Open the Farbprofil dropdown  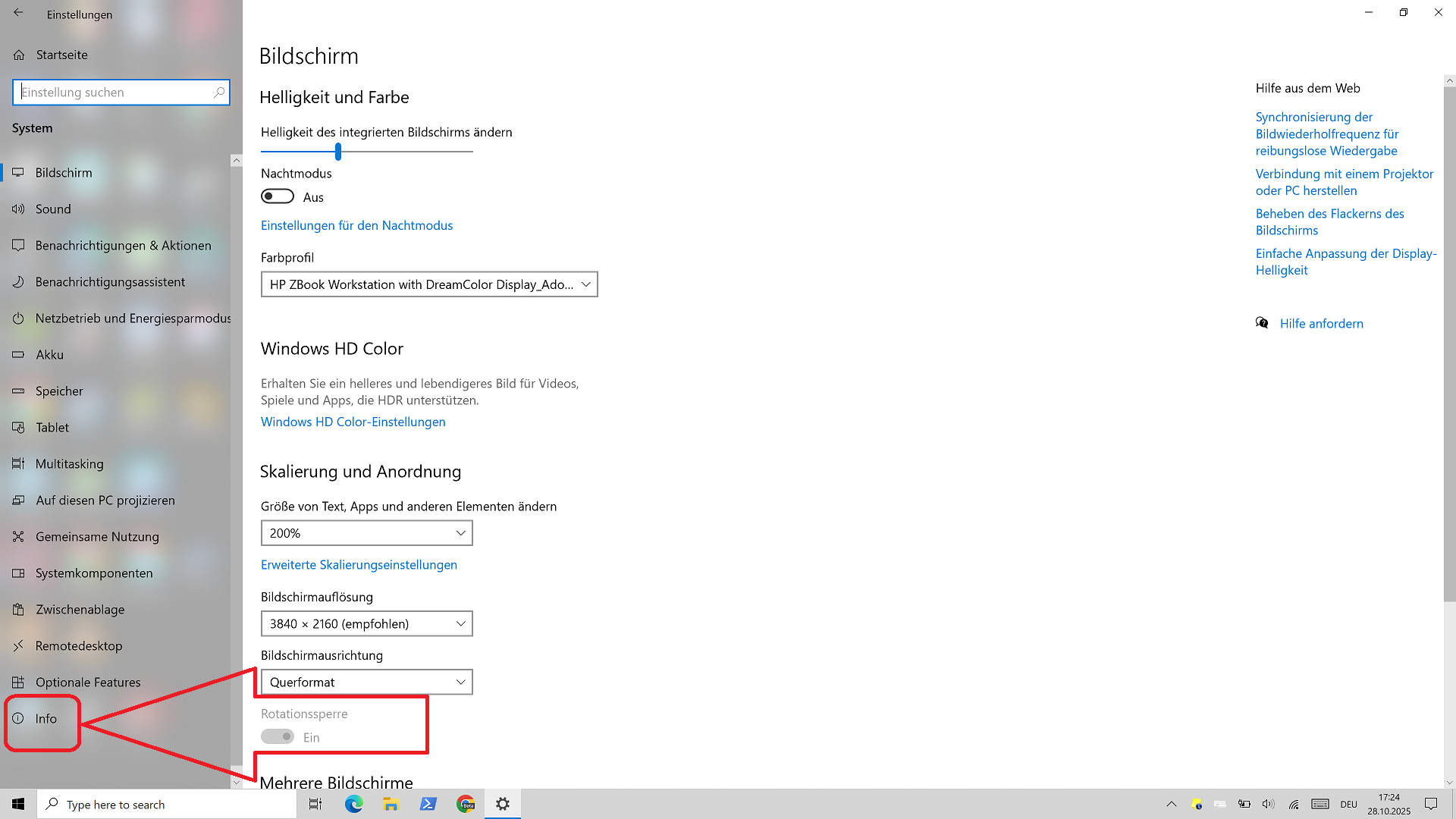pos(429,284)
